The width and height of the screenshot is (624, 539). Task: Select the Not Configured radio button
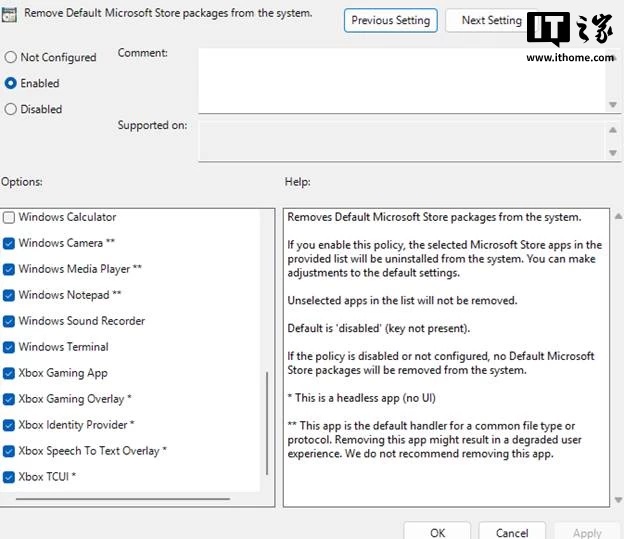tap(11, 58)
